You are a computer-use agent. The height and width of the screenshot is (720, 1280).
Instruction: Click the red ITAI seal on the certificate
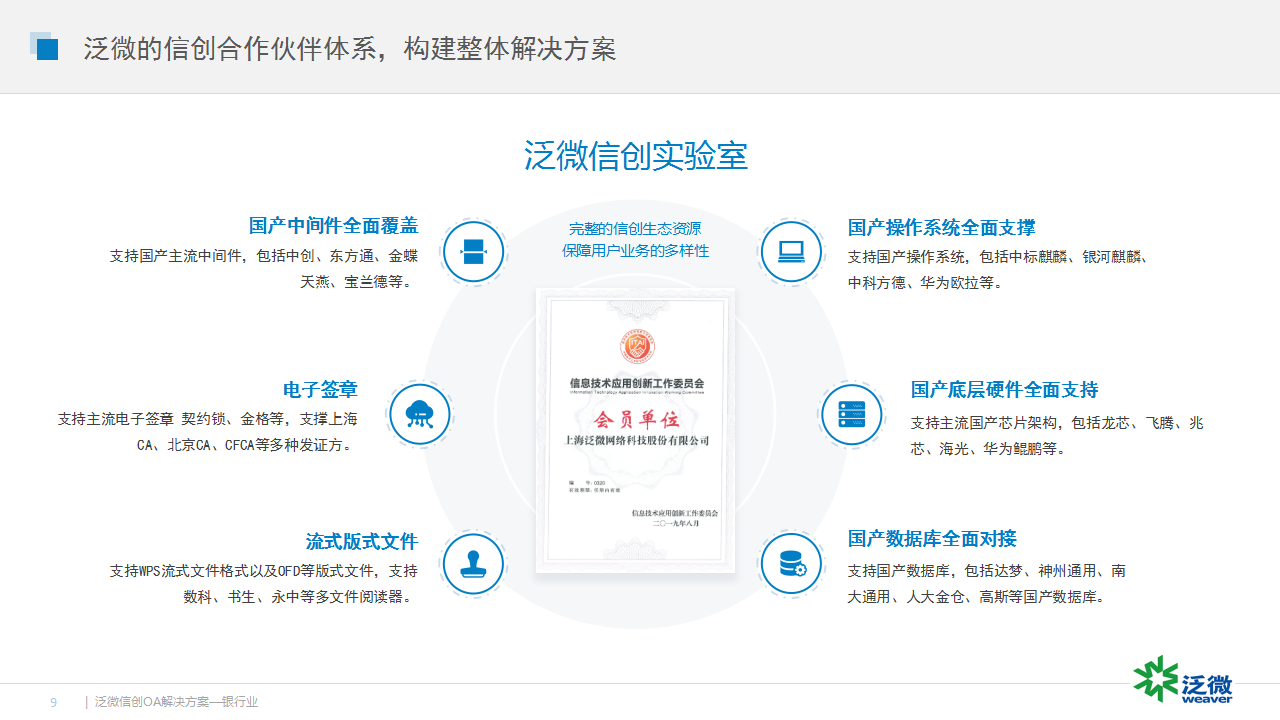coord(636,346)
